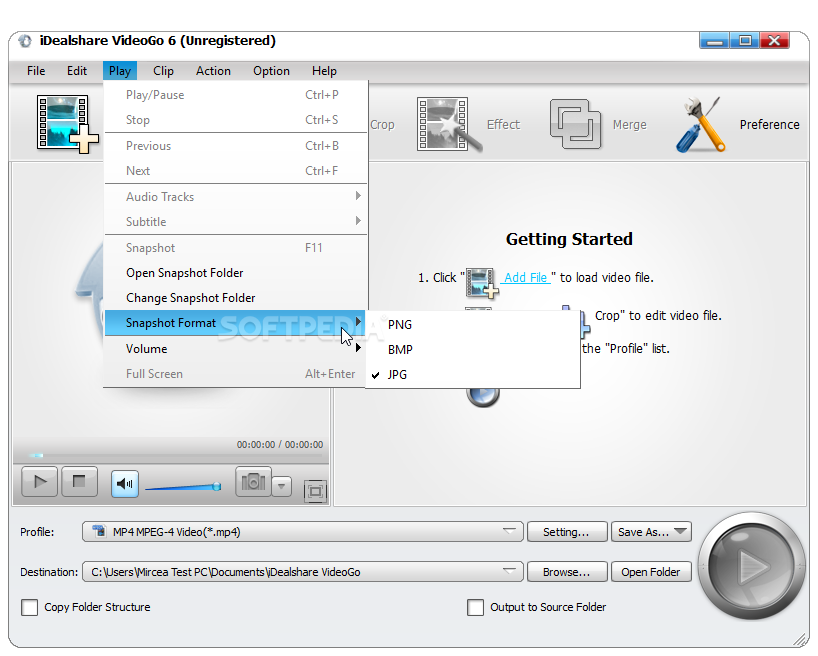Expand the Snapshot Format submenu
The width and height of the screenshot is (818, 656).
pos(236,323)
